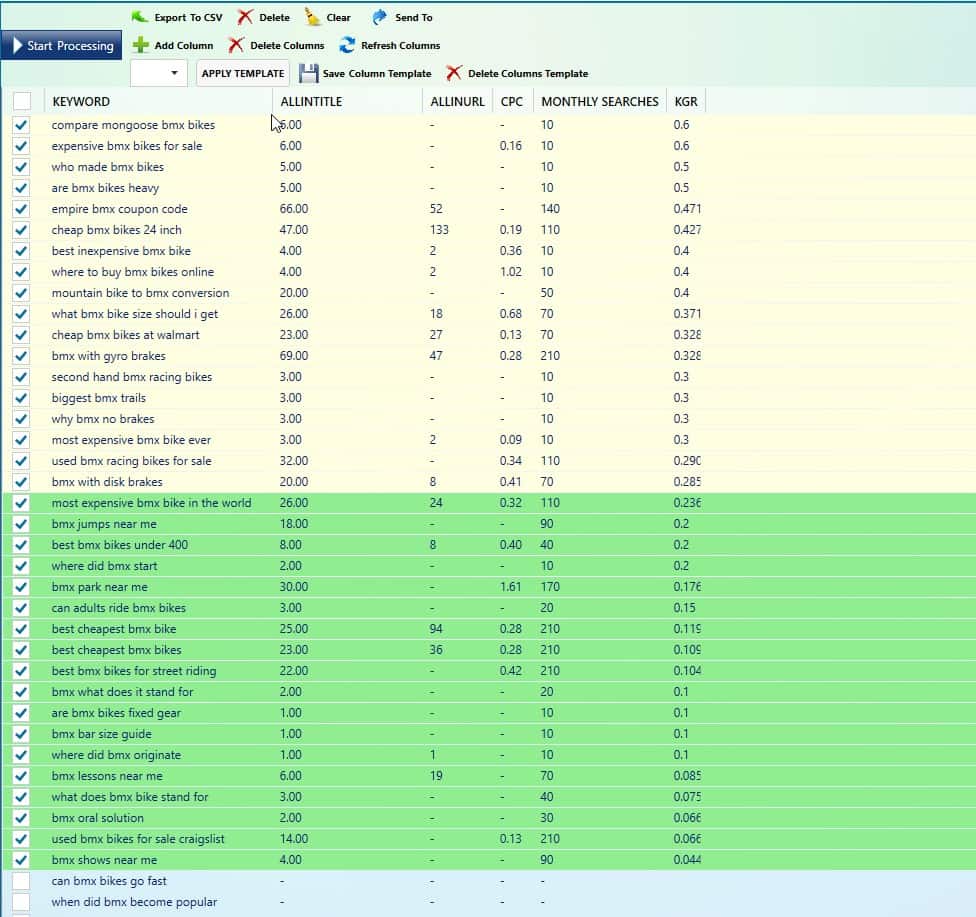This screenshot has width=976, height=917.
Task: Sort by the KGR column header
Action: coord(686,101)
